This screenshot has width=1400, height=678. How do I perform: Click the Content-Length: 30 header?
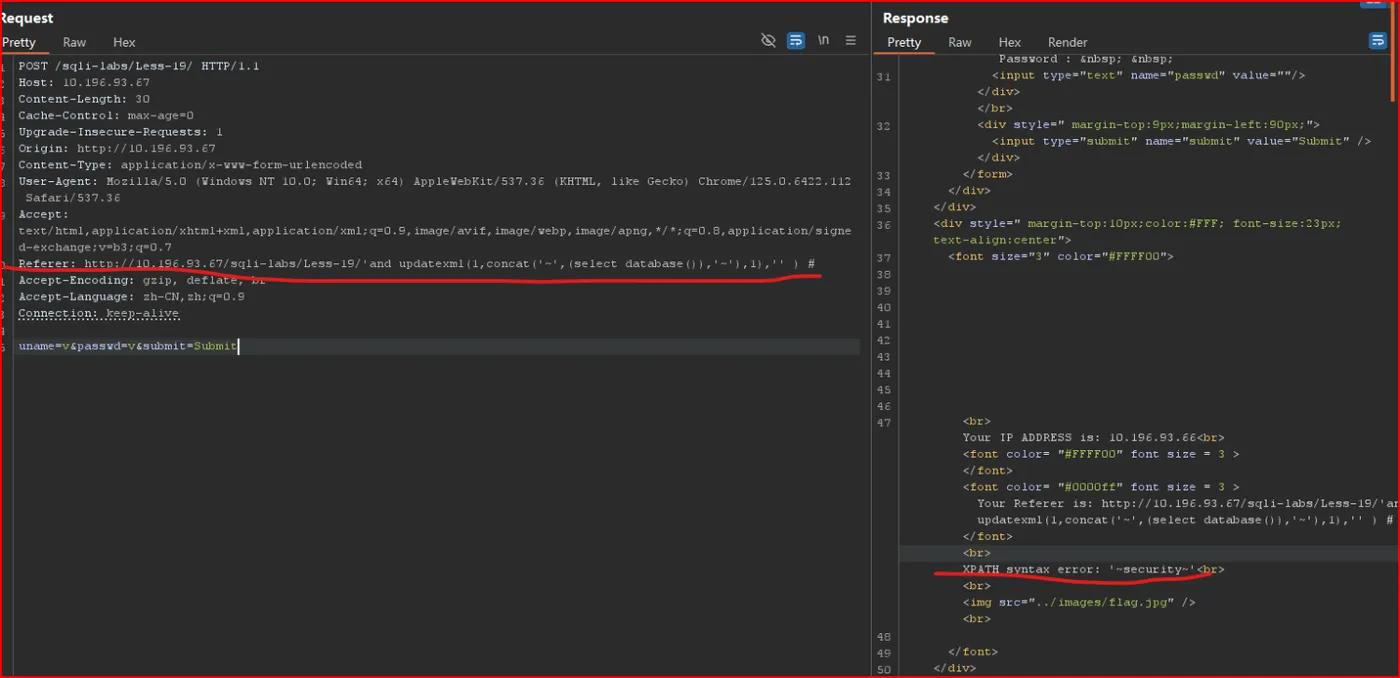[x=84, y=99]
